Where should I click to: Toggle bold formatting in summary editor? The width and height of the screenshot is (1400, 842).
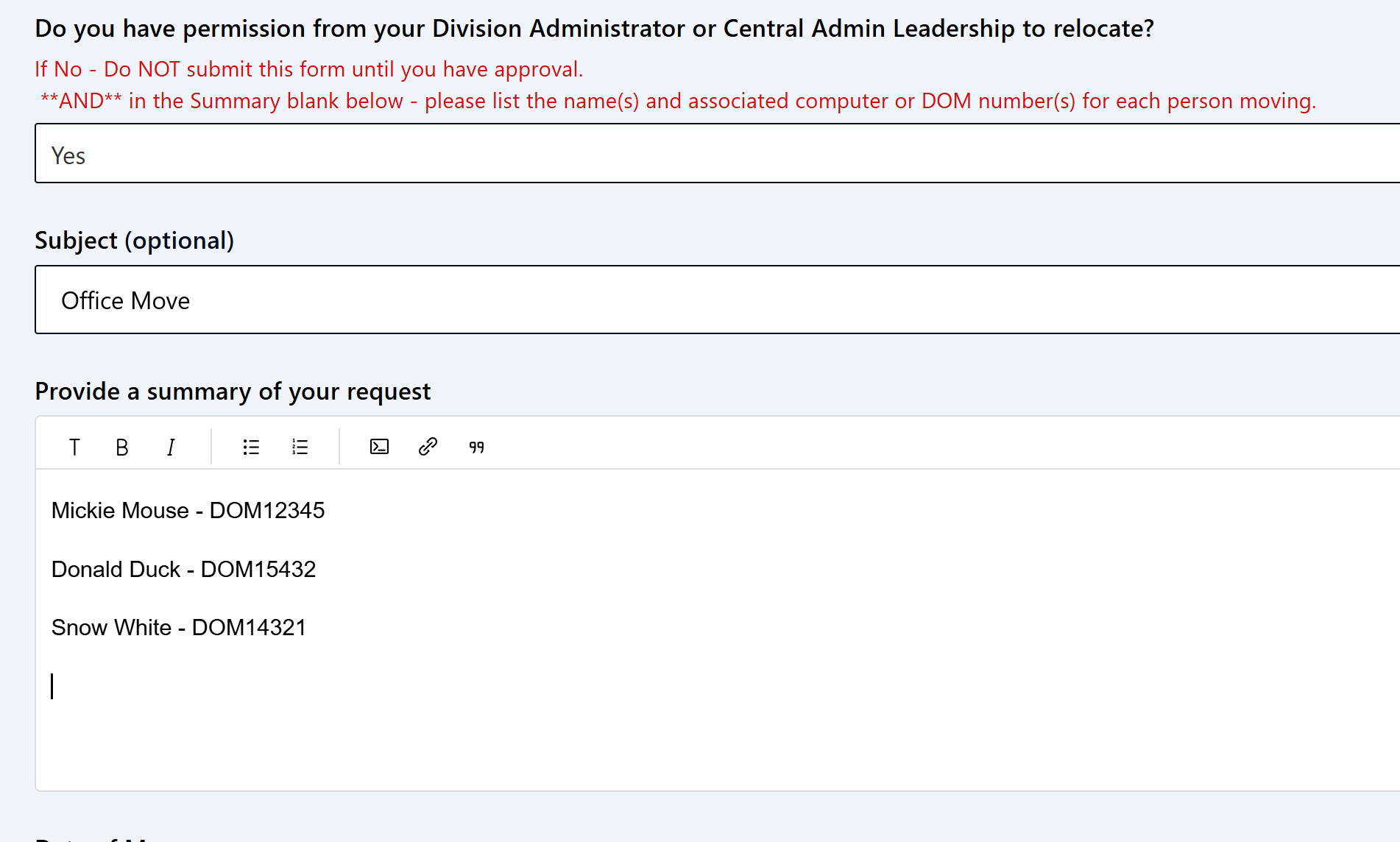click(122, 447)
